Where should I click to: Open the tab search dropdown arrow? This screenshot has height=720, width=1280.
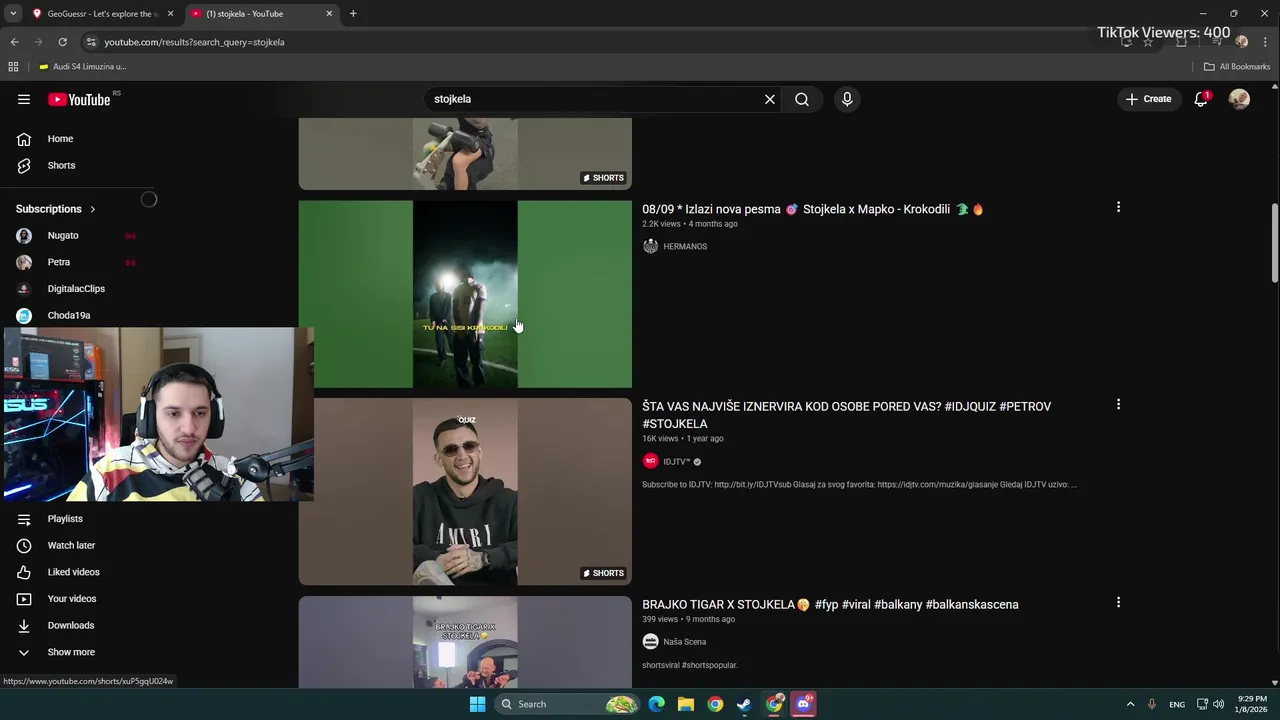click(13, 14)
